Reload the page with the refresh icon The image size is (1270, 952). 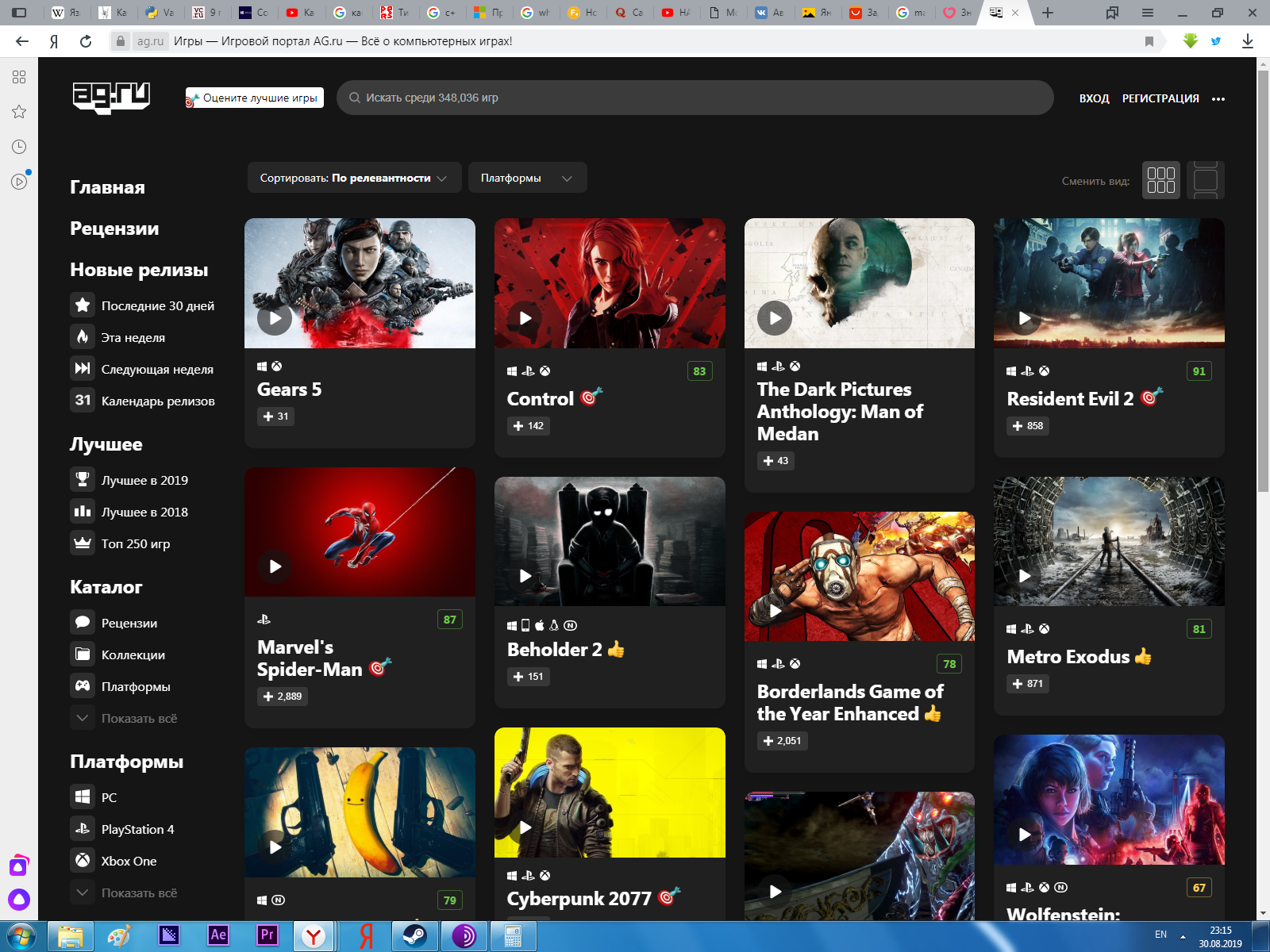tap(86, 41)
